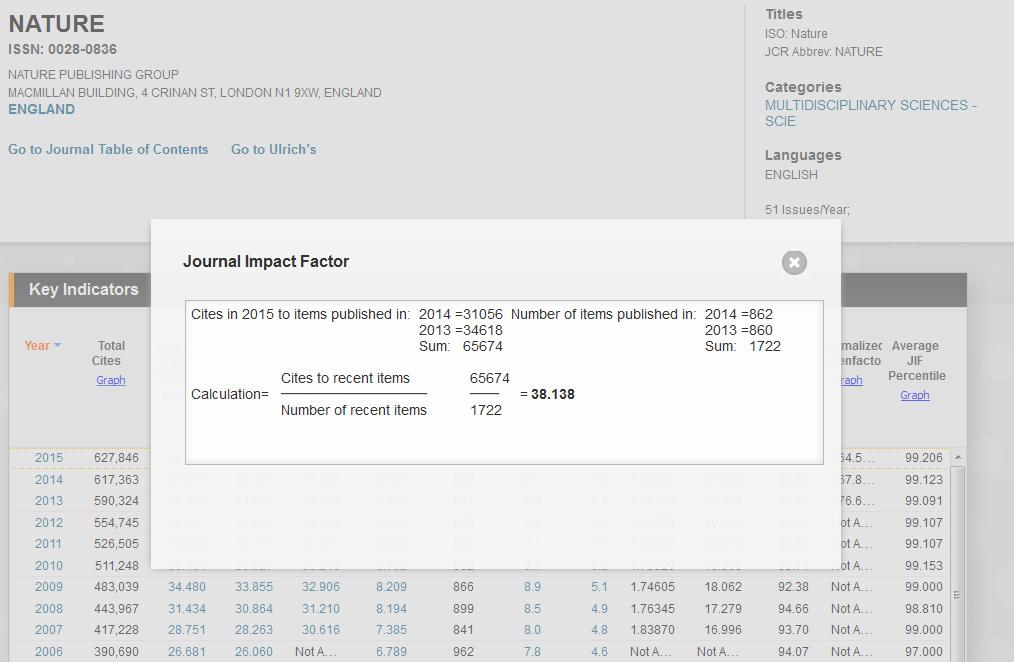
Task: Open 2009 impact factor value 34.480
Action: coord(187,587)
